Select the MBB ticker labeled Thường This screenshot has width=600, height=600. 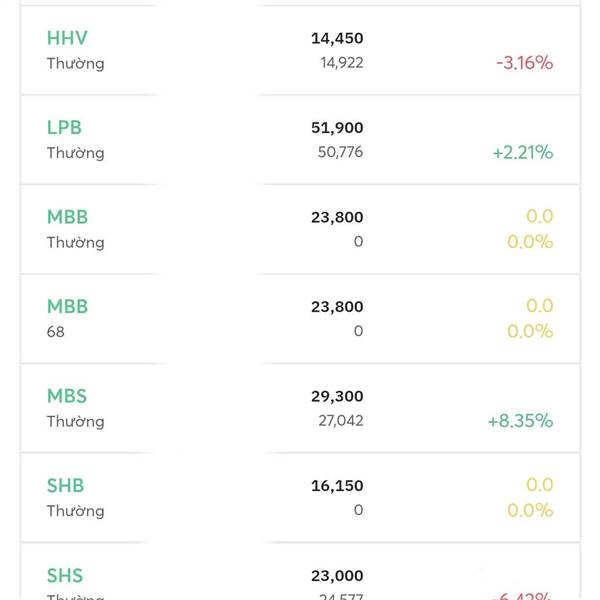(67, 217)
